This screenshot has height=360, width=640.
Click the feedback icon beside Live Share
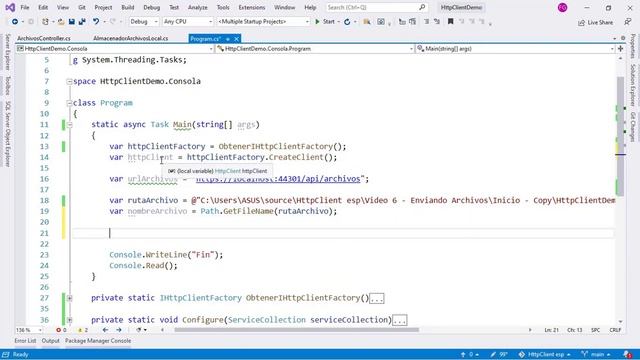point(628,22)
